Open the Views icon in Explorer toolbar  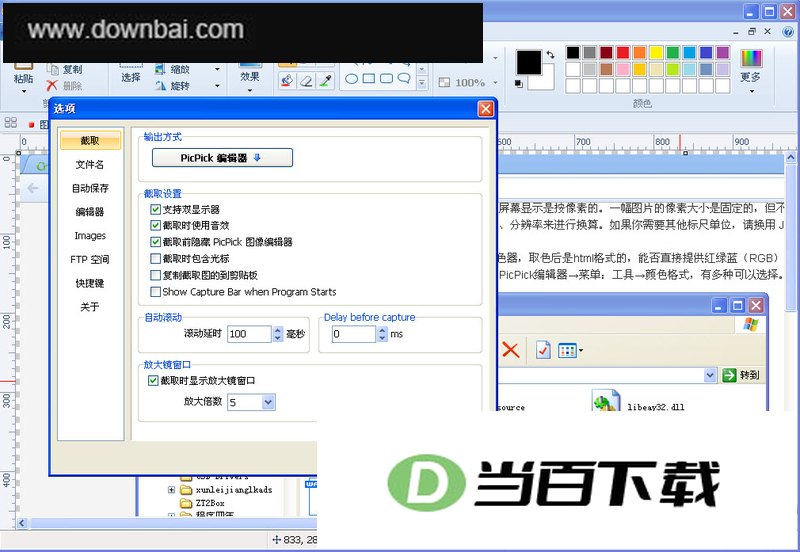tap(567, 350)
